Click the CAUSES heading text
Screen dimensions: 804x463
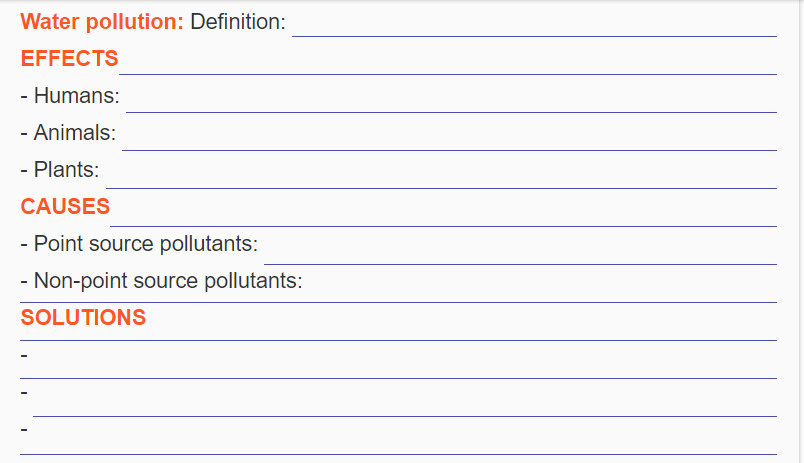tap(65, 207)
